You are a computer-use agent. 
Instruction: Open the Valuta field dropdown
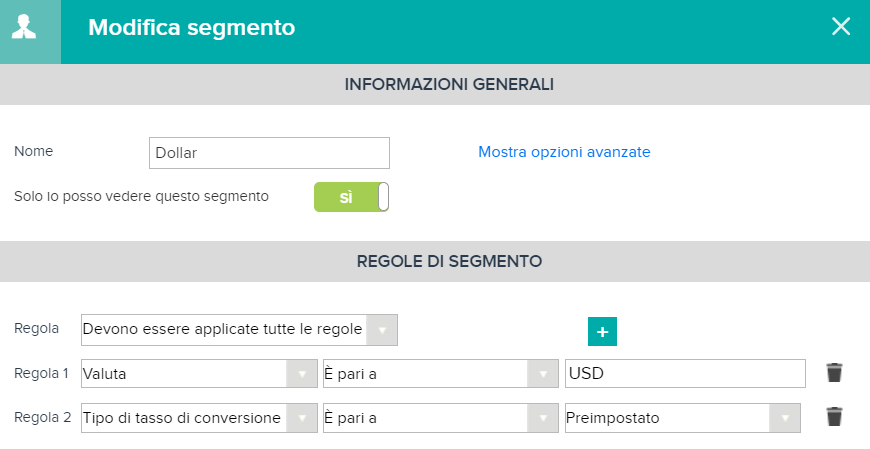click(199, 374)
